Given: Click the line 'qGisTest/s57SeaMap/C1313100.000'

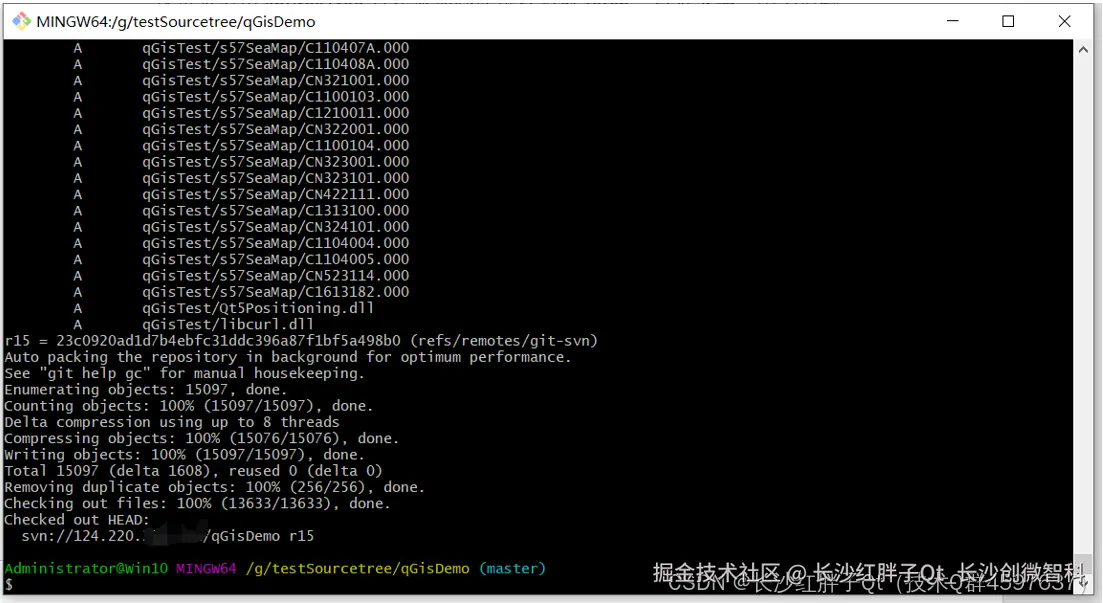Looking at the screenshot, I should point(276,210).
